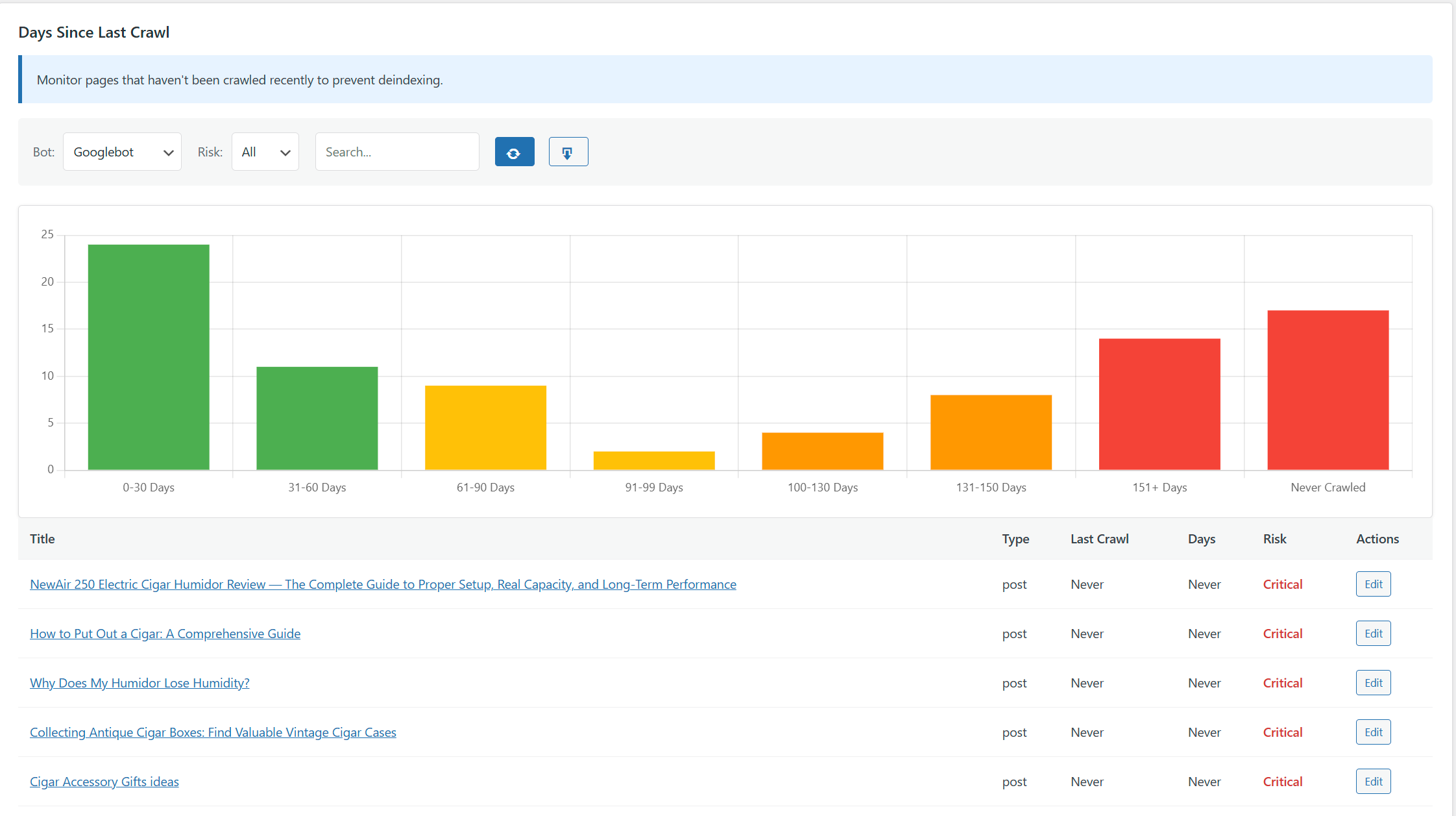This screenshot has height=816, width=1456.
Task: Click the yellow 91-99 Days bar
Action: (x=654, y=460)
